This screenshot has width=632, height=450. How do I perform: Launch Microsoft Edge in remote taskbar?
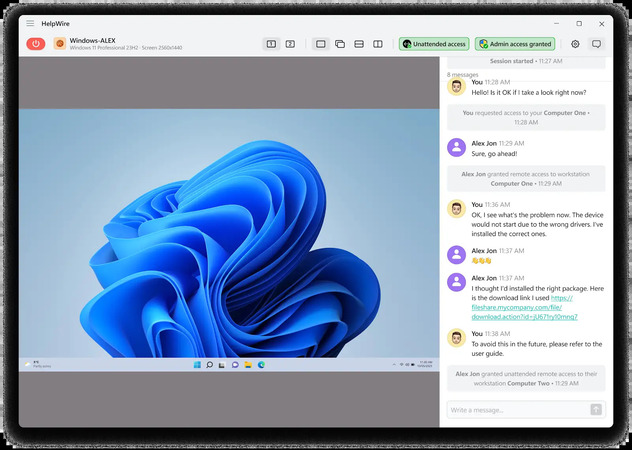click(x=261, y=365)
